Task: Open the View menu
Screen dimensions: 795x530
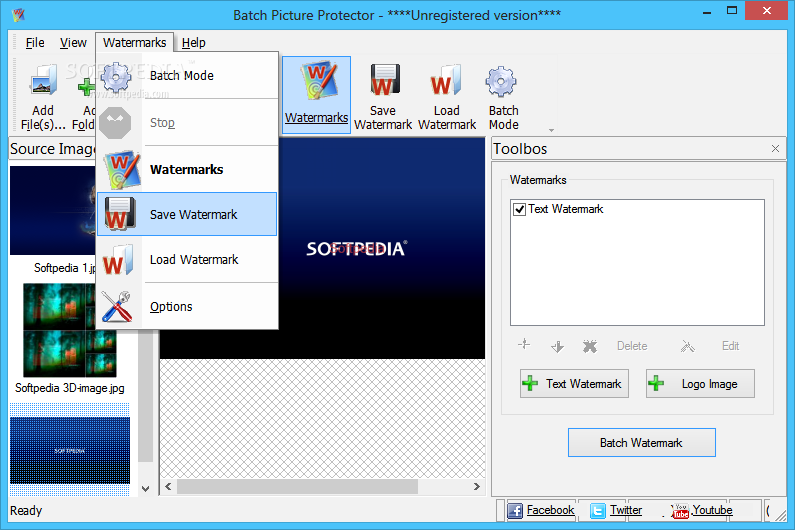Action: point(73,43)
